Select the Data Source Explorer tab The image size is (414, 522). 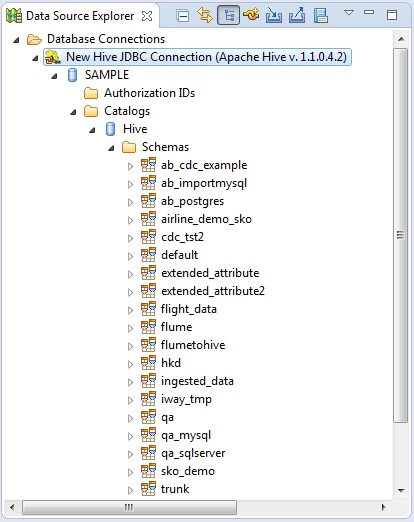point(80,16)
